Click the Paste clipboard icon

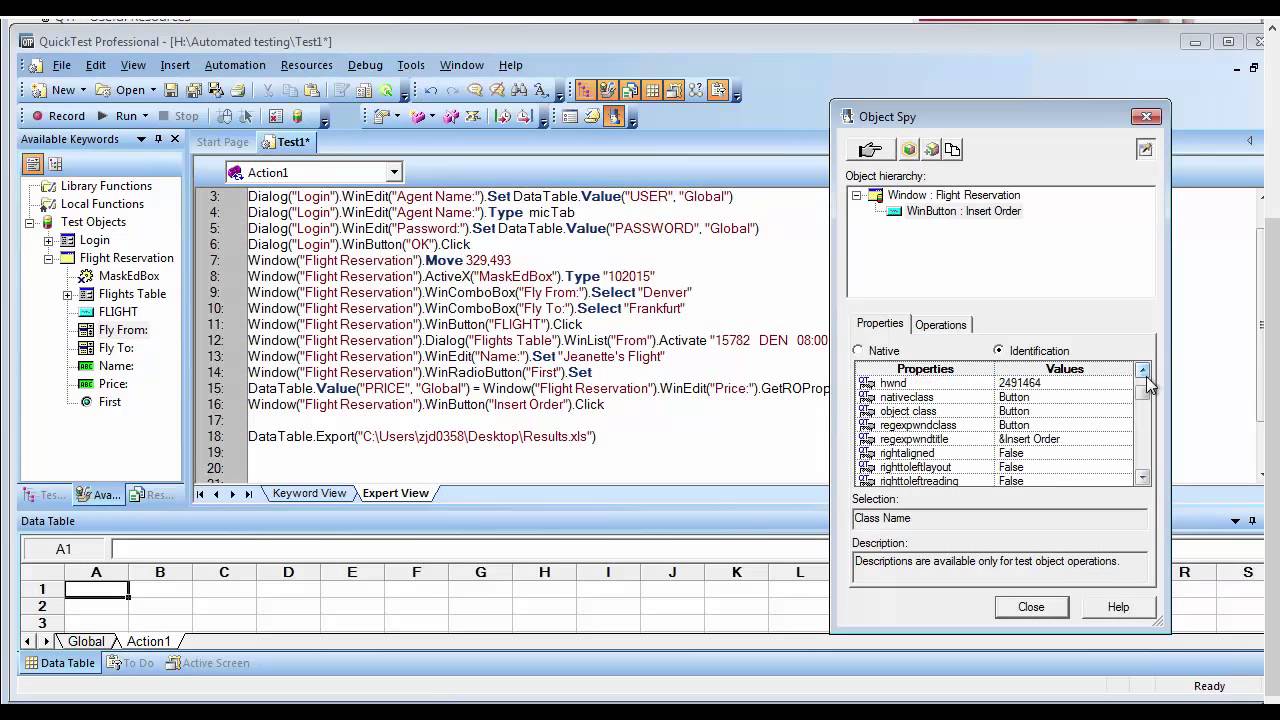(311, 90)
